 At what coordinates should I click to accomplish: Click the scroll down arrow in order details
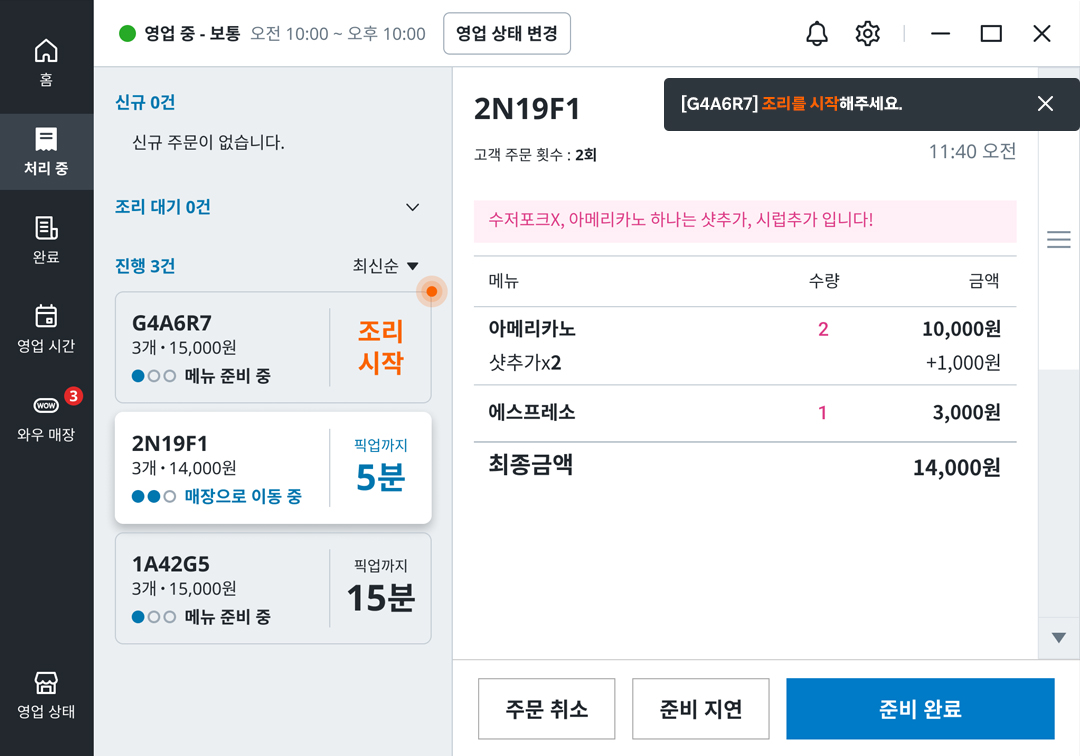point(1059,638)
